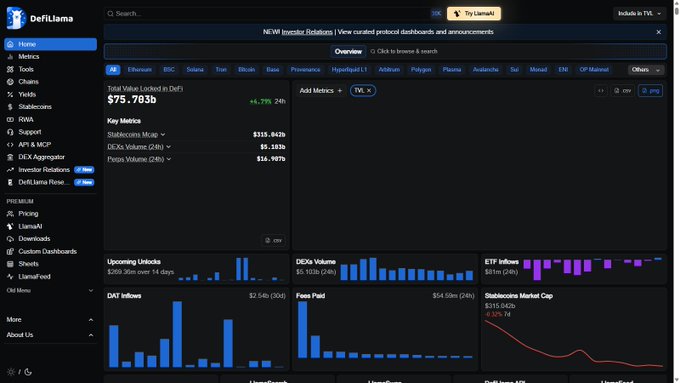Expand the Old Menu section
The height and width of the screenshot is (383, 680).
[50, 291]
